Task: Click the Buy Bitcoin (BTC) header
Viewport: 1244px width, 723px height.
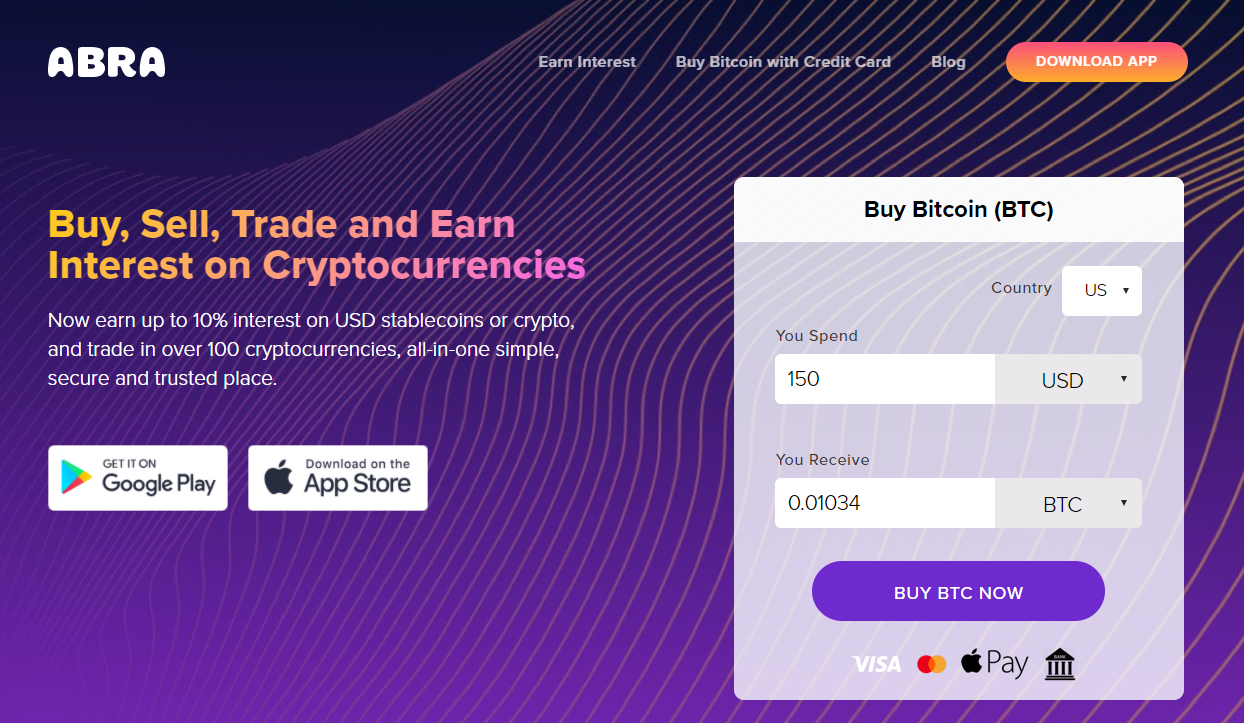Action: [959, 210]
